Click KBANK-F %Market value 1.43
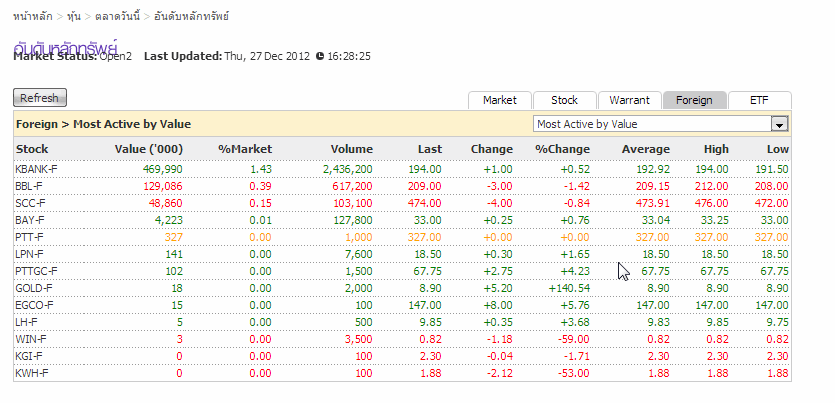This screenshot has width=835, height=403. pos(260,169)
